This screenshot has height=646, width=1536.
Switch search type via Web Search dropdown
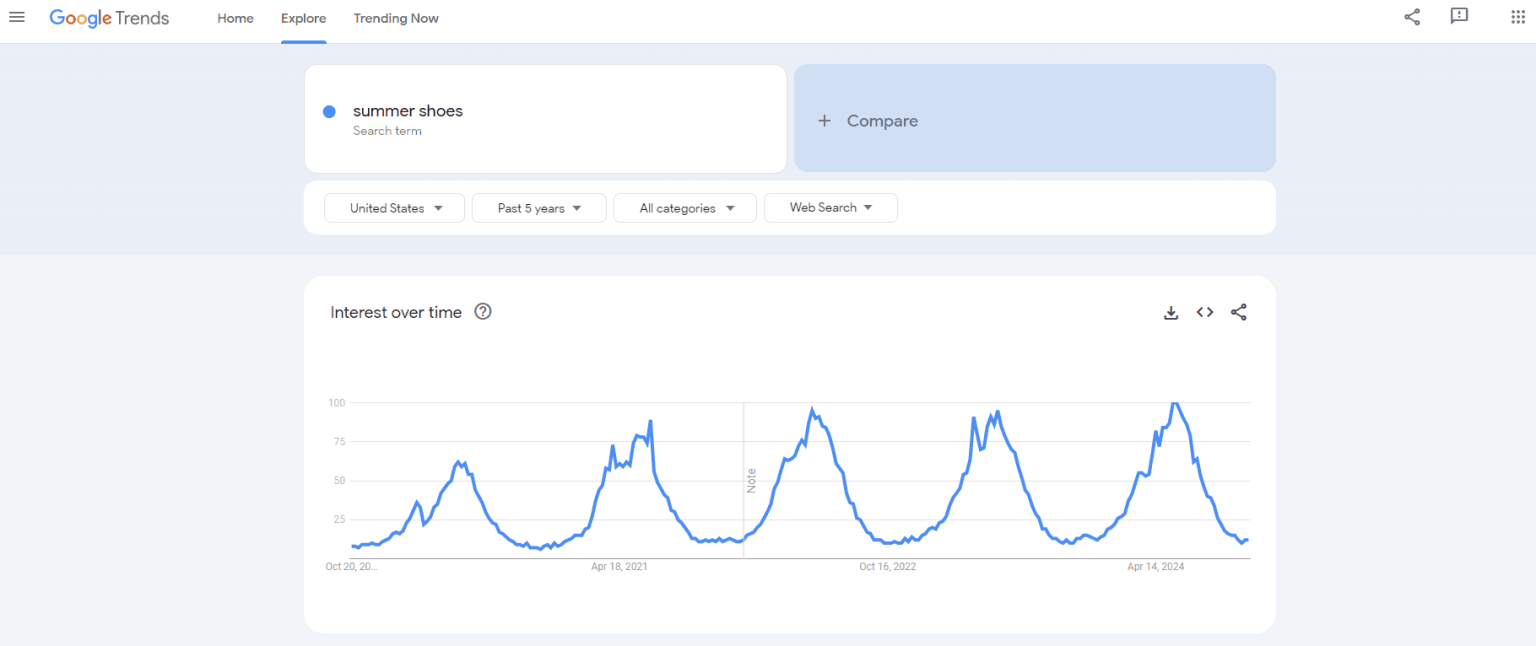[x=830, y=207]
